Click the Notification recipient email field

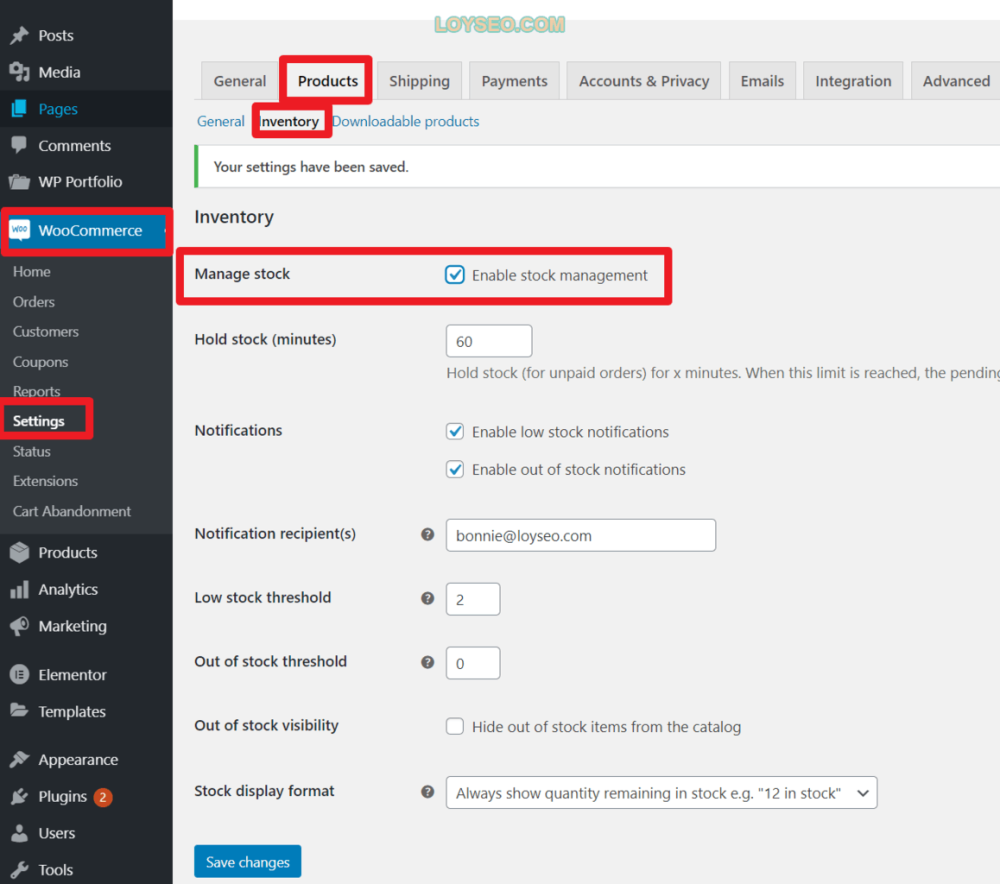pyautogui.click(x=580, y=535)
